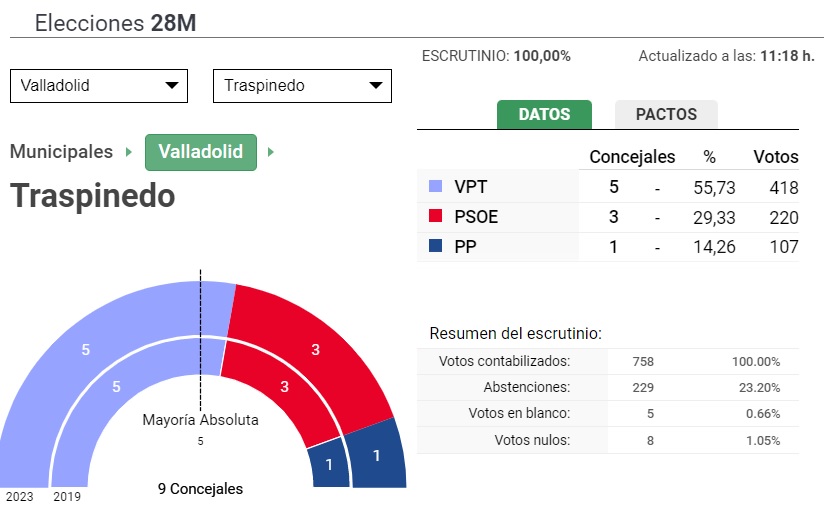Screen dimensions: 835x513
Task: Click the Concejales column header
Action: (632, 157)
